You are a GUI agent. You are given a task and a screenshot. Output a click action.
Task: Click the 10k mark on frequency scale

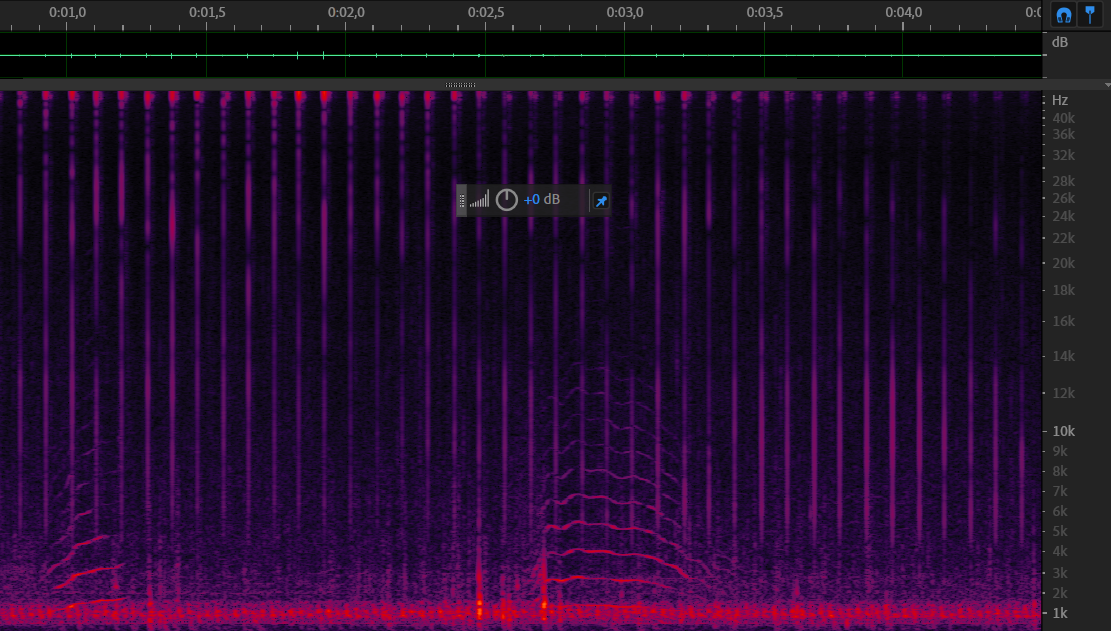[x=1062, y=431]
